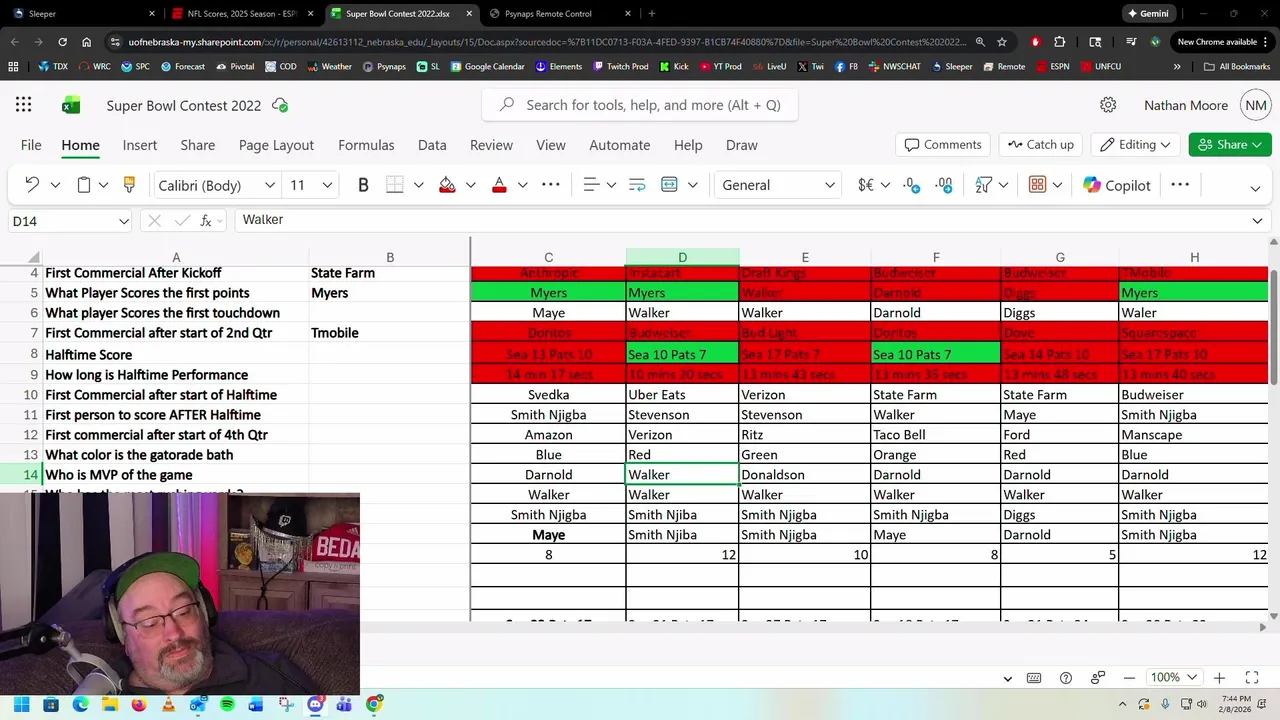Click the status bar help icon

click(x=1066, y=678)
